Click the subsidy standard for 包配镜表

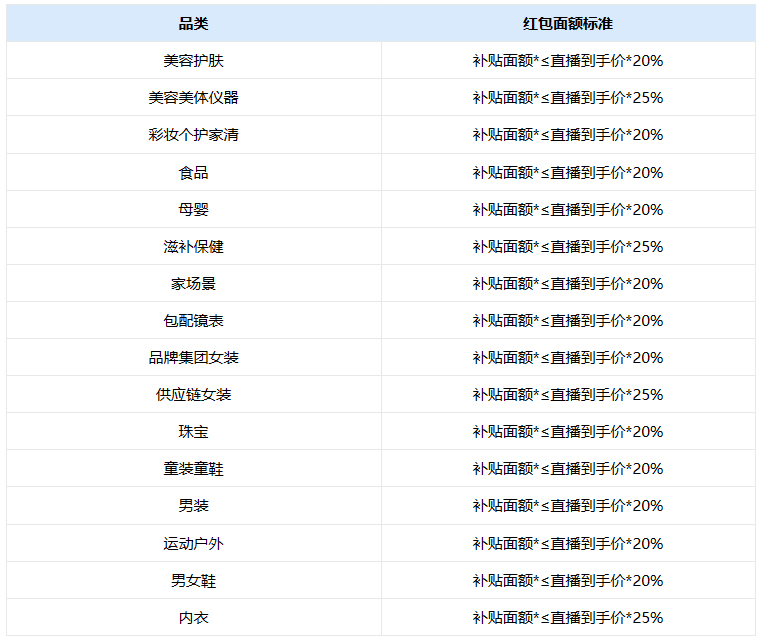tap(568, 321)
